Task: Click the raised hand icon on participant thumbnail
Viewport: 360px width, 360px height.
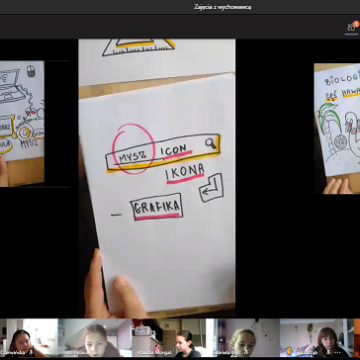Action: pyautogui.click(x=289, y=351)
